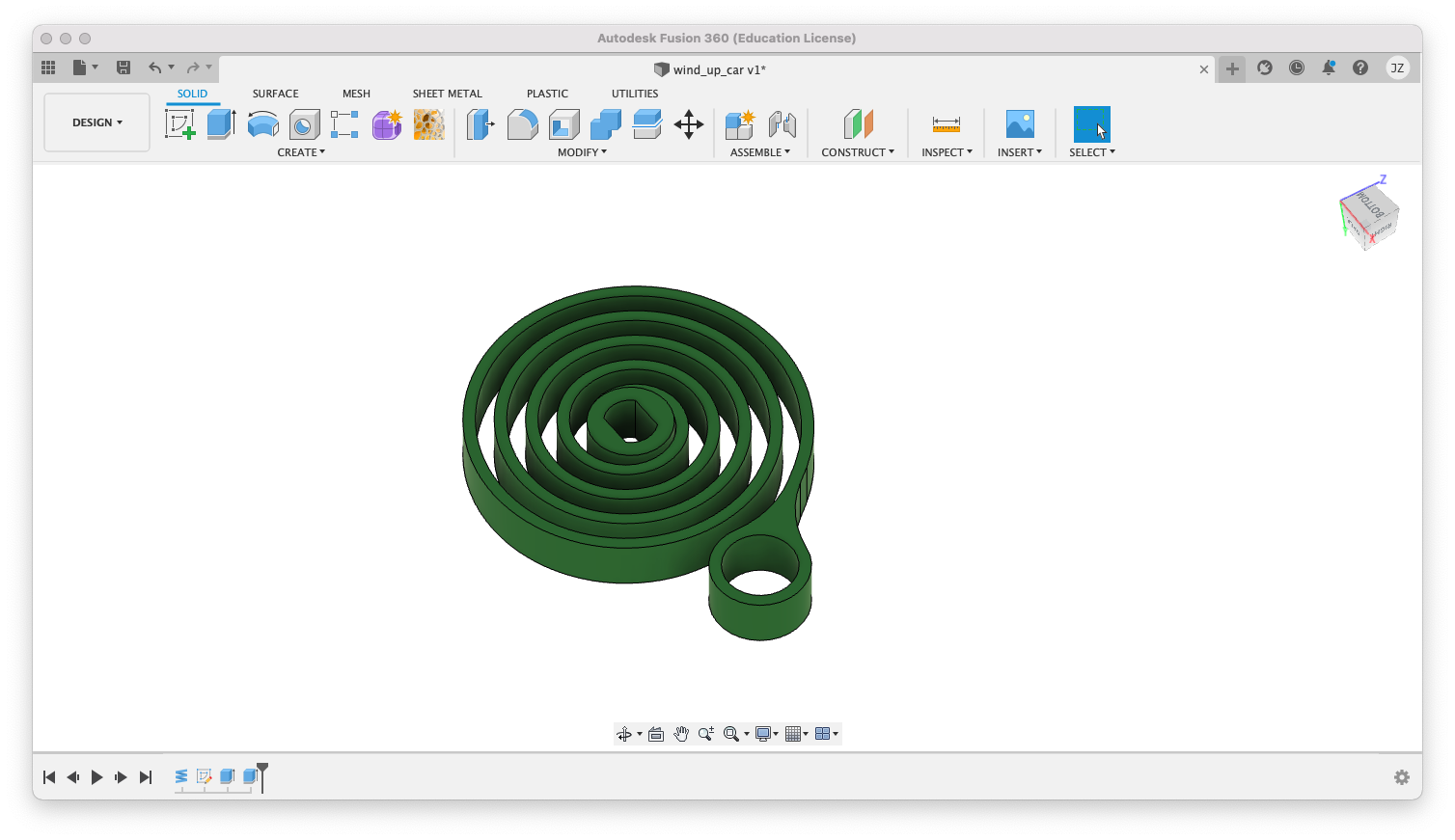Switch to the SHEET METAL tab
Image resolution: width=1455 pixels, height=840 pixels.
(448, 94)
